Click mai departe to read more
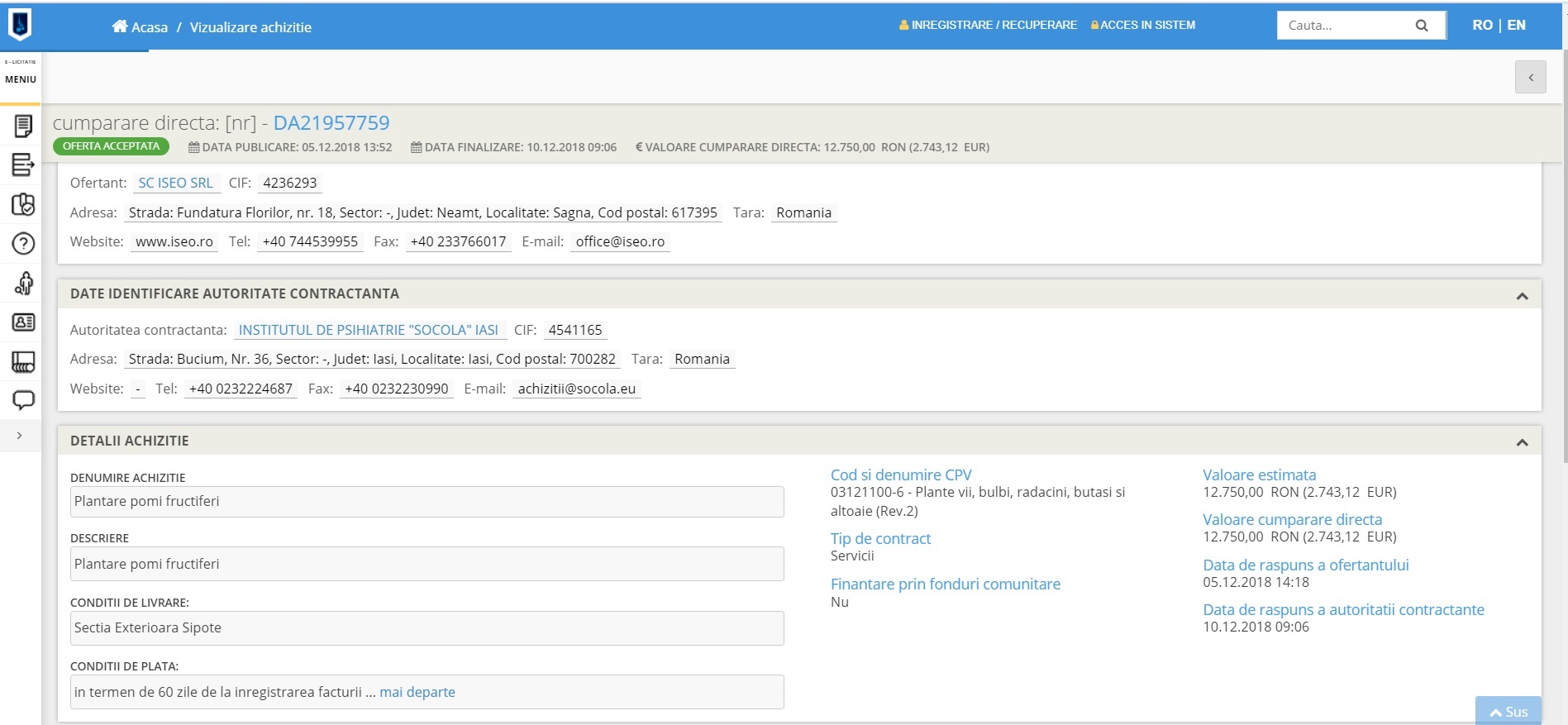The width and height of the screenshot is (1568, 725). pyautogui.click(x=417, y=692)
